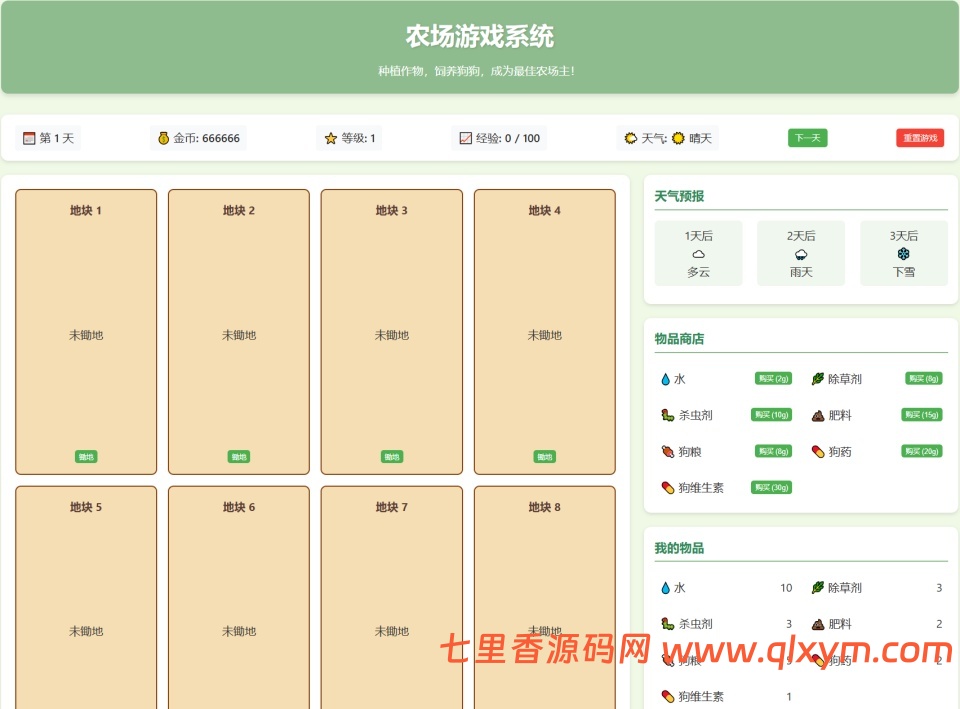The height and width of the screenshot is (709, 960).
Task: Click the rain cloud icon under 2天后
Action: tap(801, 254)
